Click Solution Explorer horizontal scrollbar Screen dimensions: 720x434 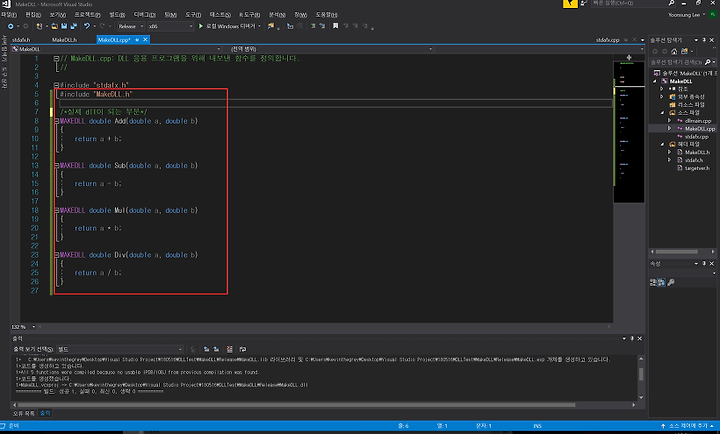[x=676, y=252]
